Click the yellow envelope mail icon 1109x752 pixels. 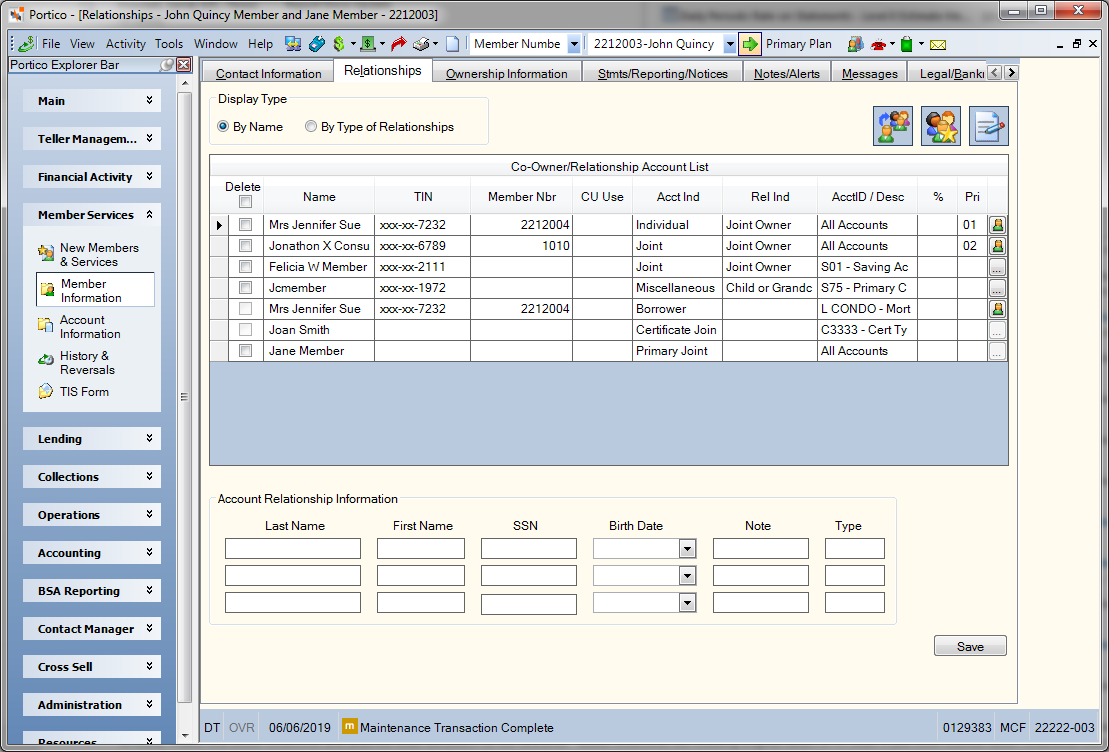click(x=938, y=45)
